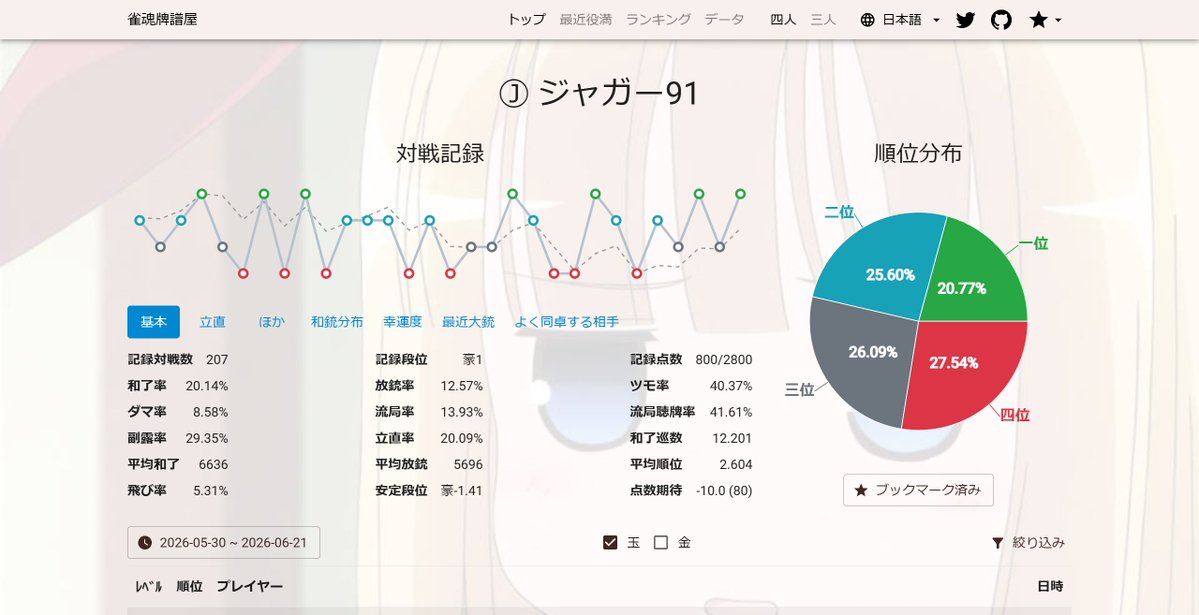Toggle the 玉 room checkbox
Viewport: 1199px width, 615px height.
tap(609, 542)
